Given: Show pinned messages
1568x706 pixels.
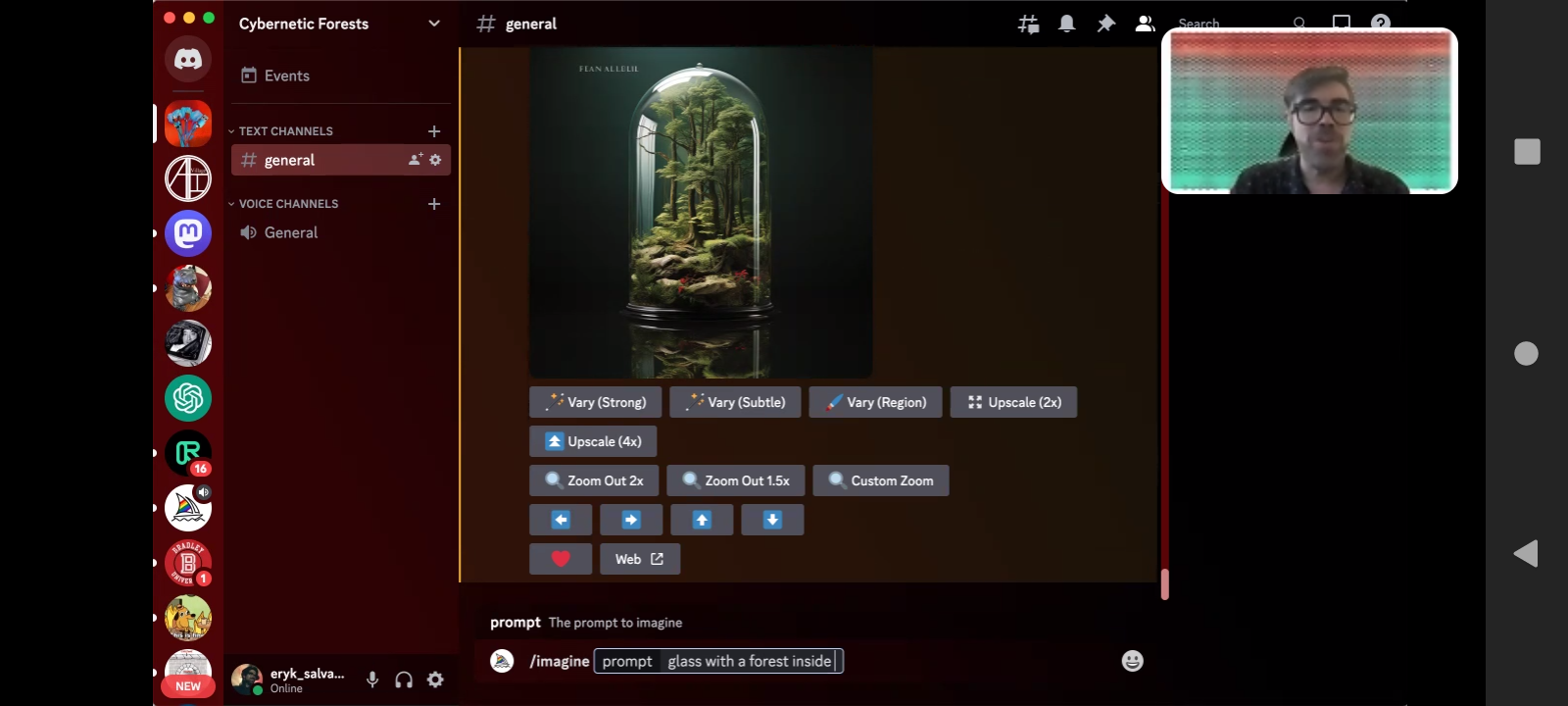Looking at the screenshot, I should click(x=1105, y=24).
